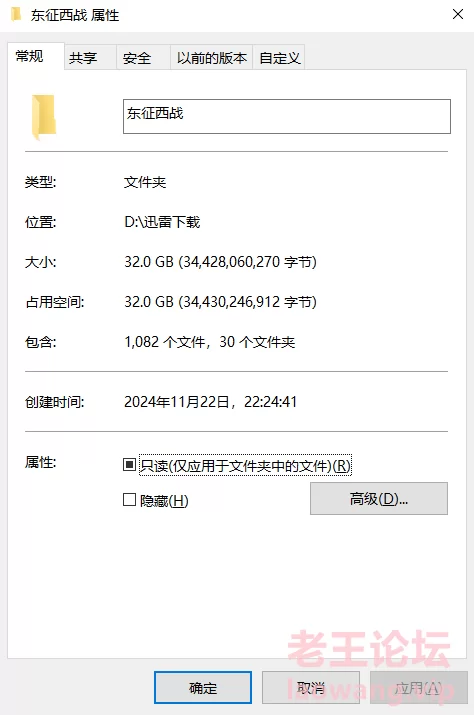This screenshot has height=715, width=474.
Task: Click the large folder icon in properties
Action: [44, 117]
